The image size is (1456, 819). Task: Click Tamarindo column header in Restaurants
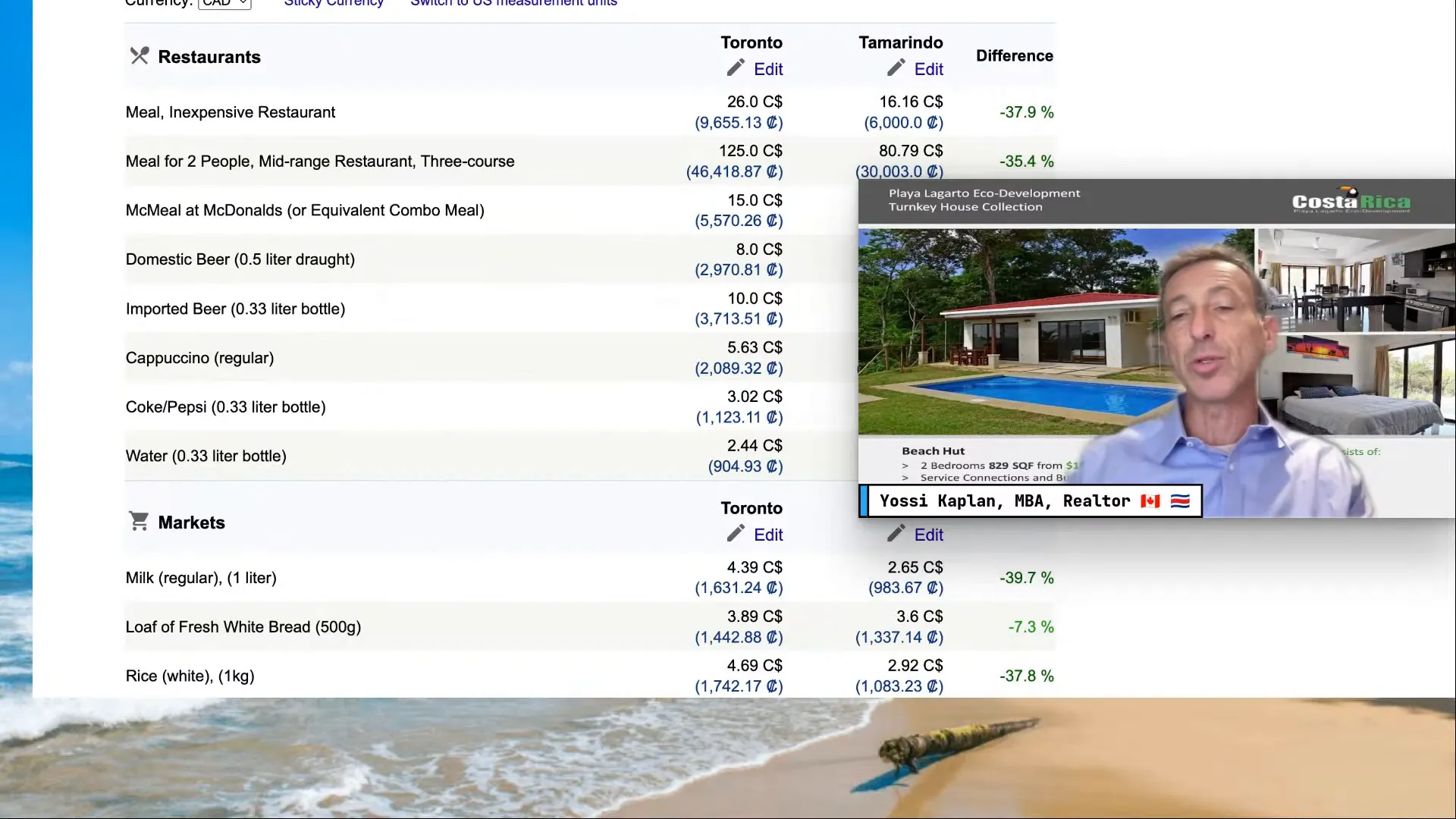tap(901, 42)
